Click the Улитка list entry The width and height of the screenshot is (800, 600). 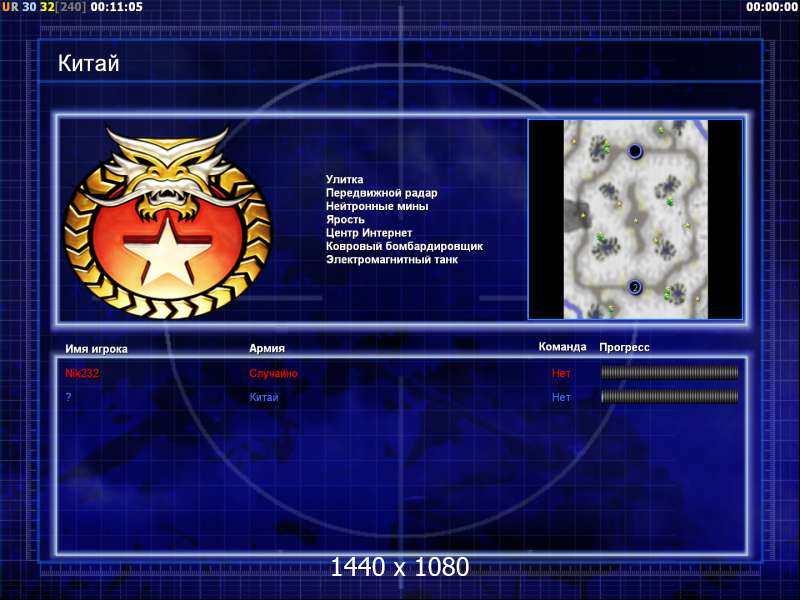pos(344,180)
